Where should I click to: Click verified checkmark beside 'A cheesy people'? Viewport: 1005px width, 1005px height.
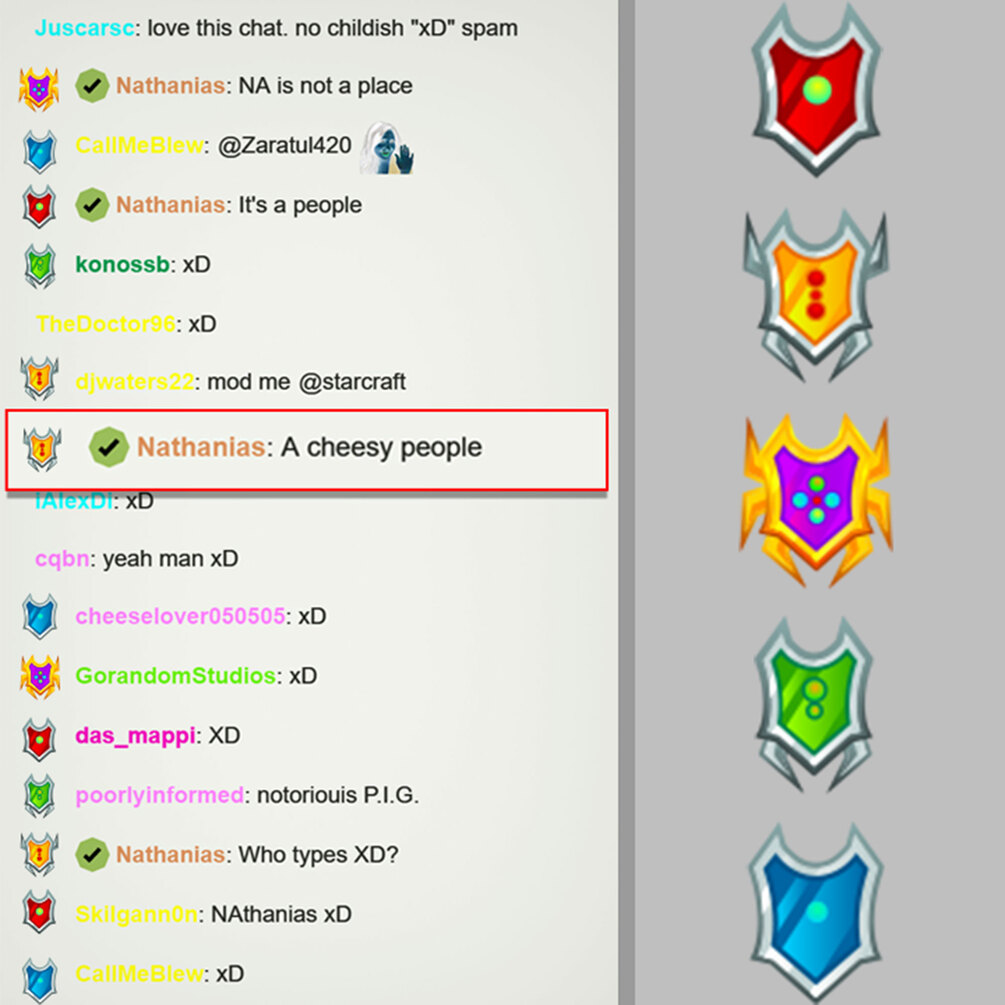pyautogui.click(x=108, y=447)
